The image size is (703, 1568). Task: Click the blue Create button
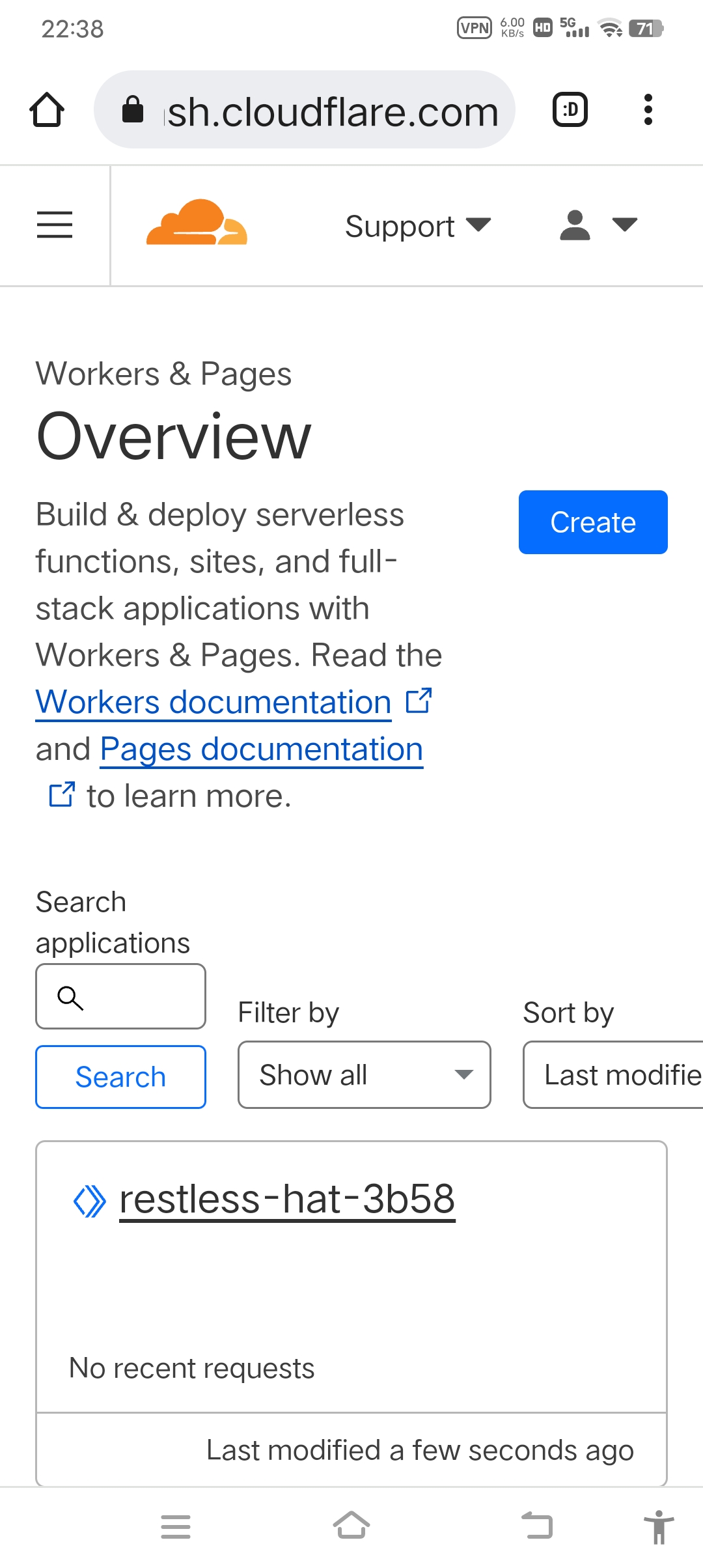[593, 522]
